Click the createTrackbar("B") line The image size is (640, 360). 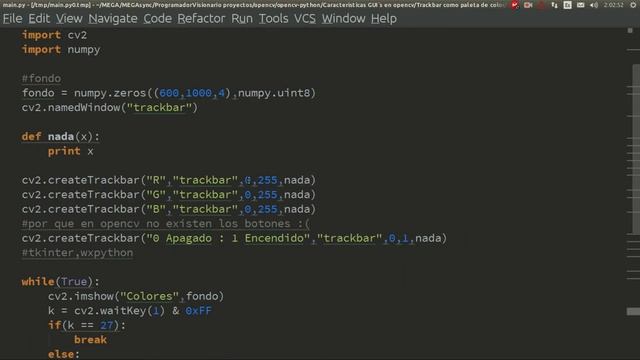[x=169, y=209]
